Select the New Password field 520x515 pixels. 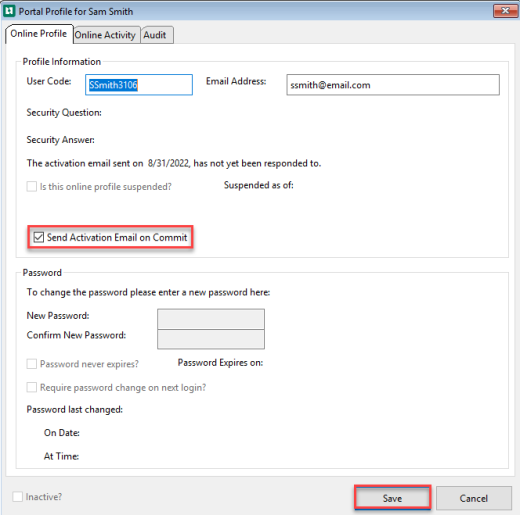[211, 319]
